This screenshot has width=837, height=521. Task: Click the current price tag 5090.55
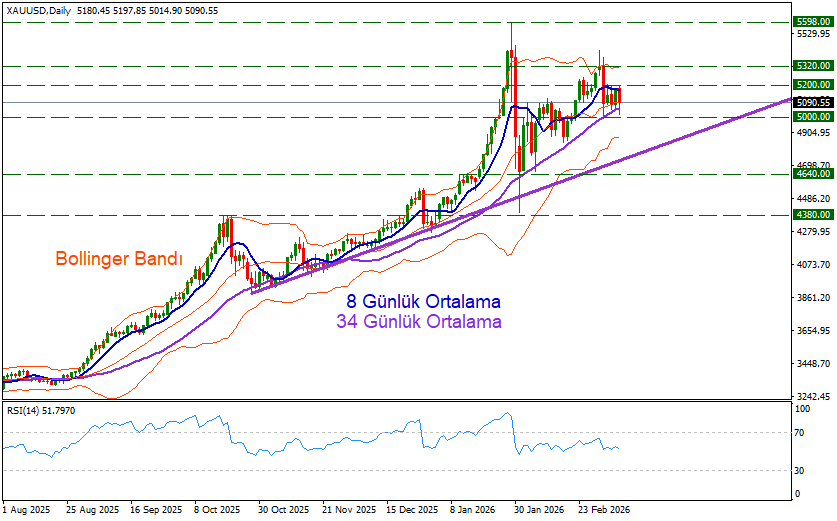813,102
